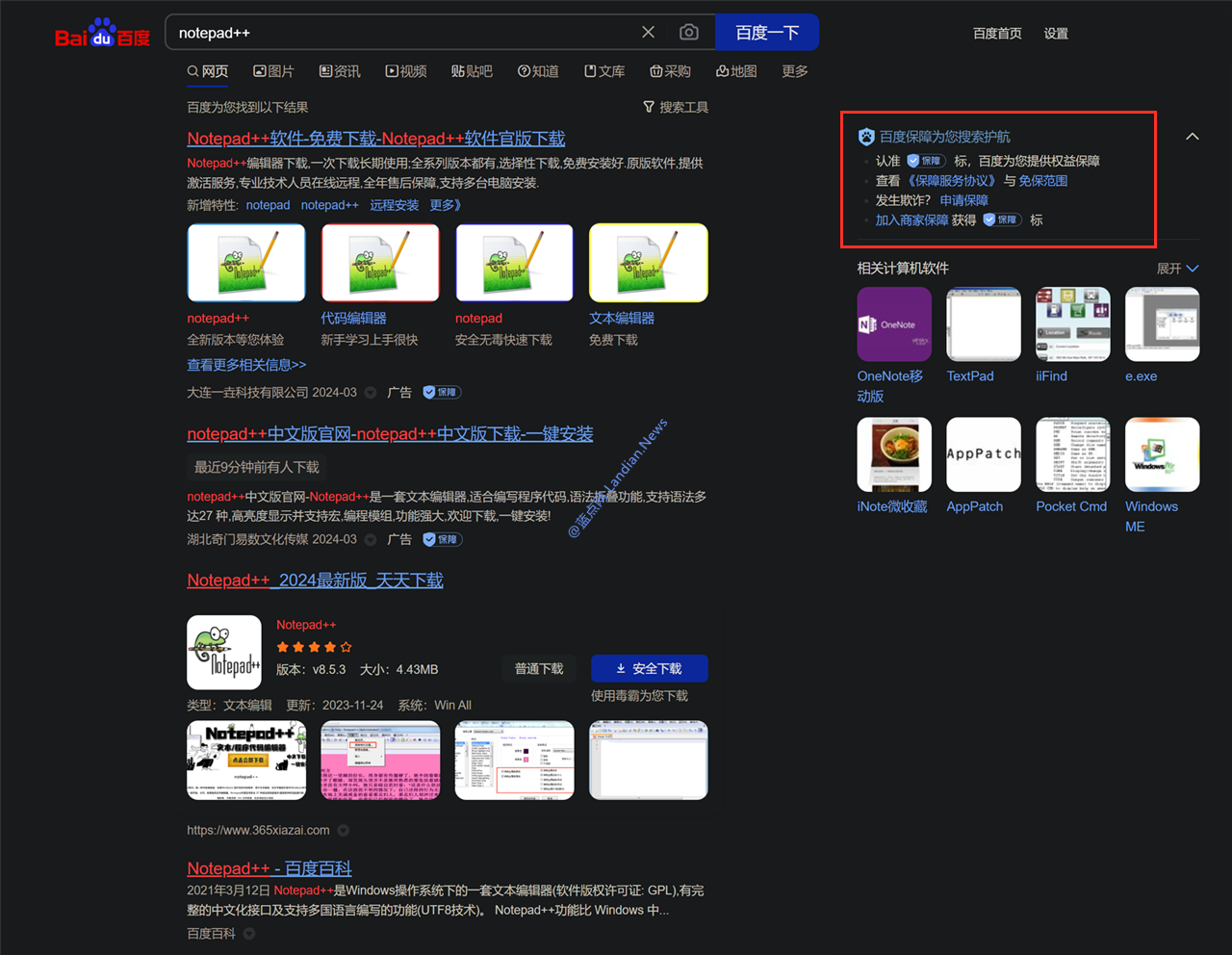Viewport: 1232px width, 955px height.
Task: Click 加入商家保障 link
Action: (911, 219)
